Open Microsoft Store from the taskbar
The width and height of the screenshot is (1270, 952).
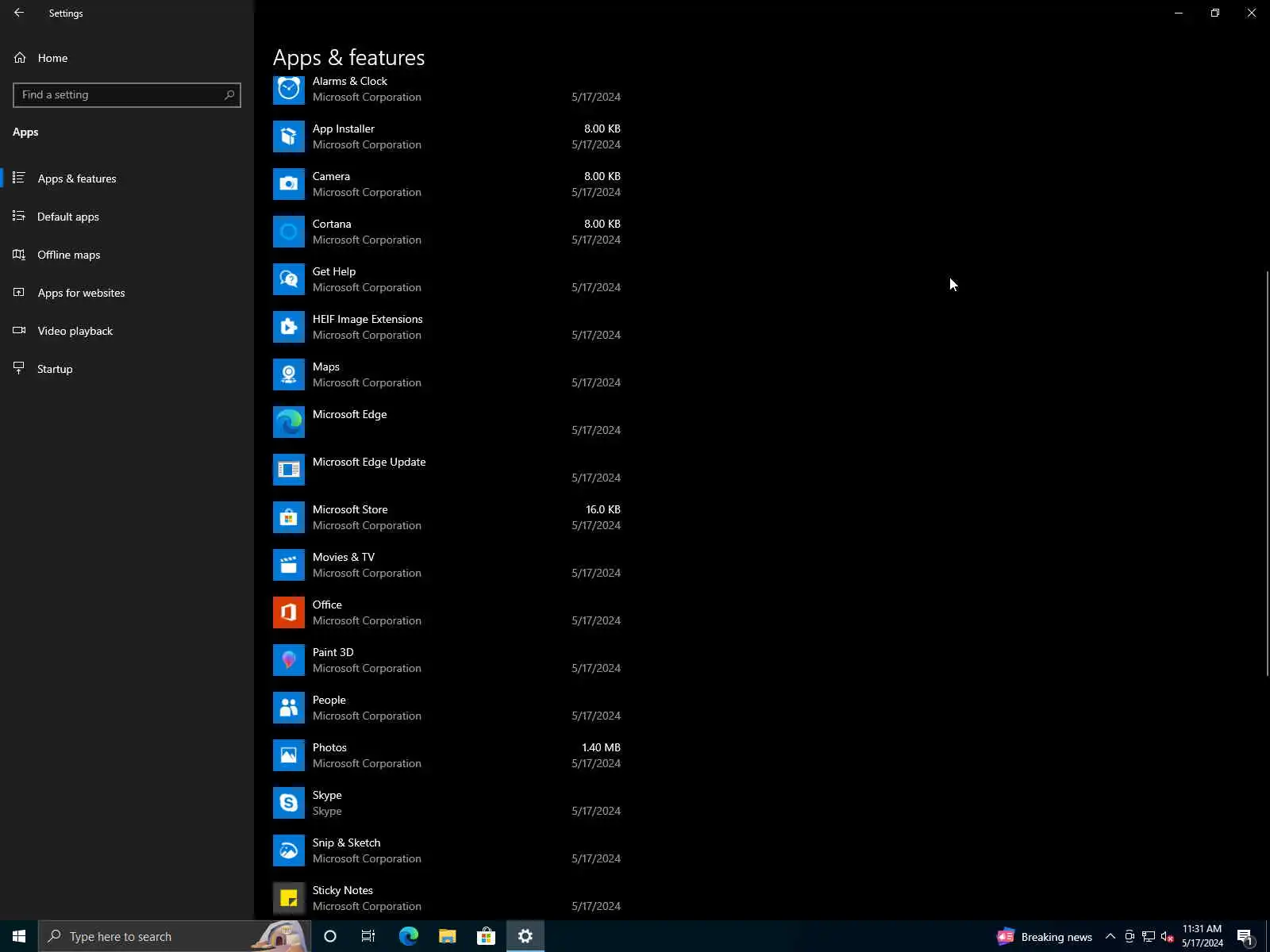pyautogui.click(x=486, y=936)
